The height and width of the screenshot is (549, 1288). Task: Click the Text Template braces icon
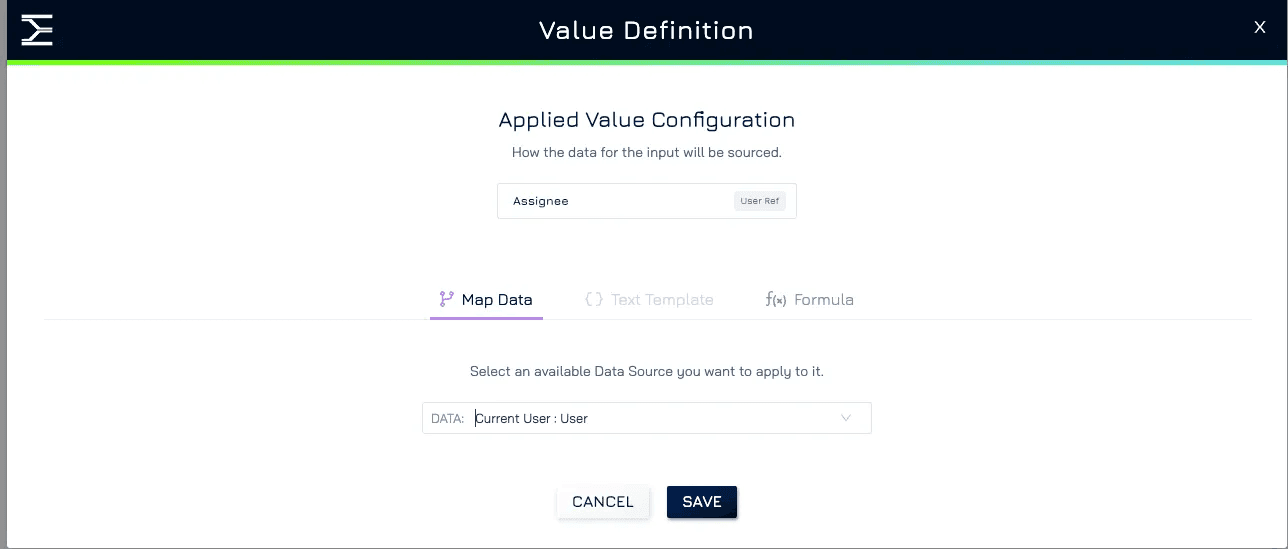coord(594,299)
